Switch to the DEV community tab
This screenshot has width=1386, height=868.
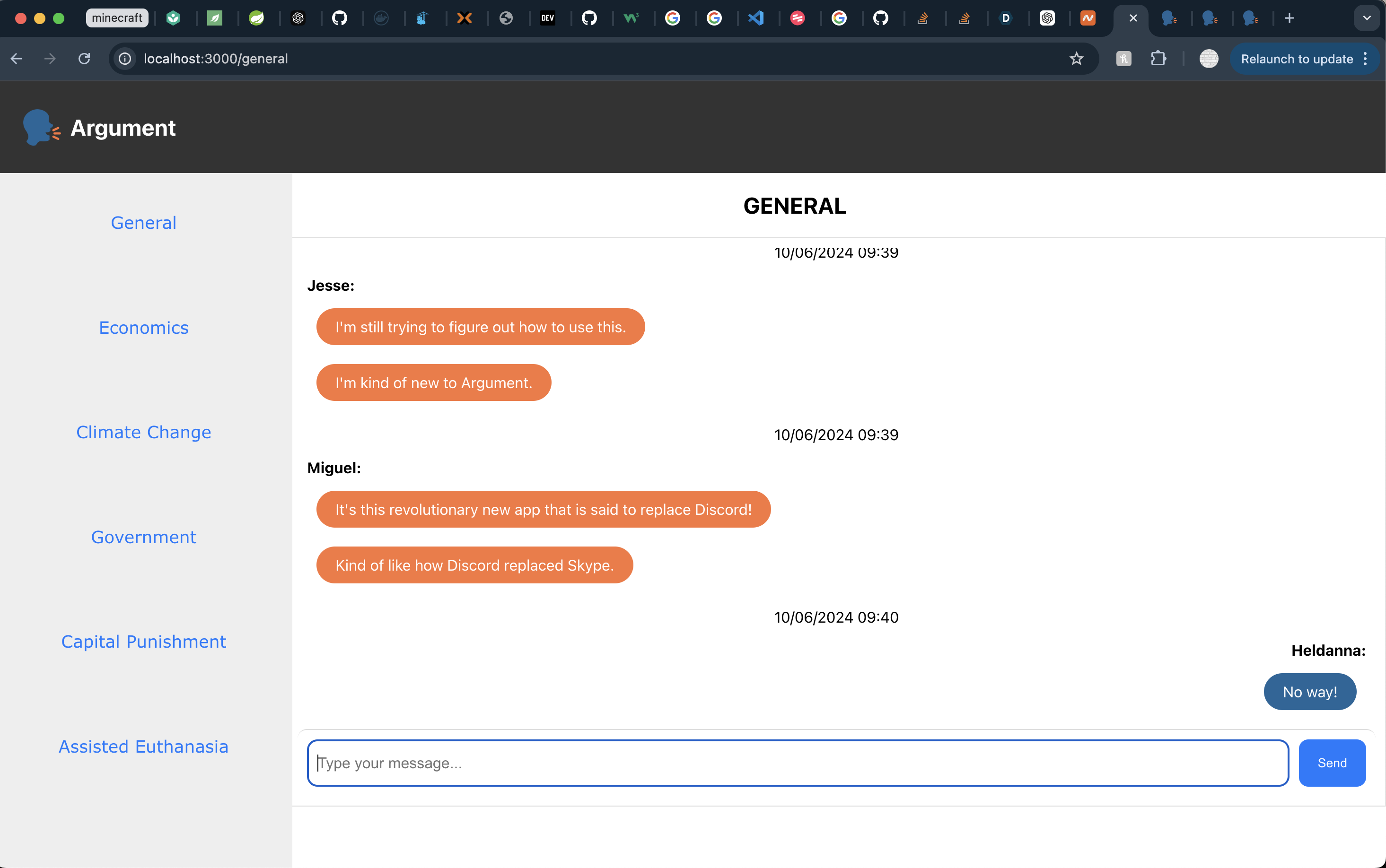(547, 18)
